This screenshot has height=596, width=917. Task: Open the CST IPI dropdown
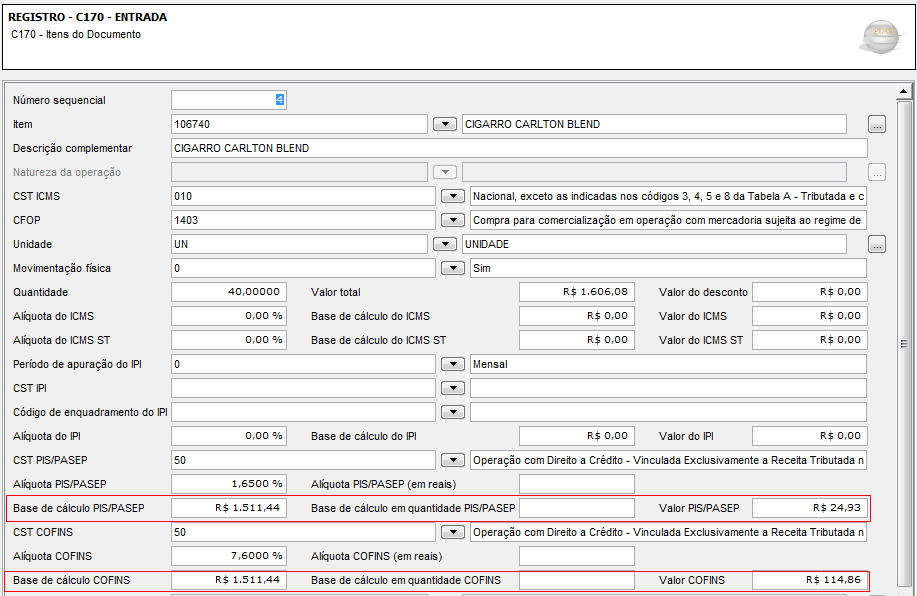[x=453, y=388]
